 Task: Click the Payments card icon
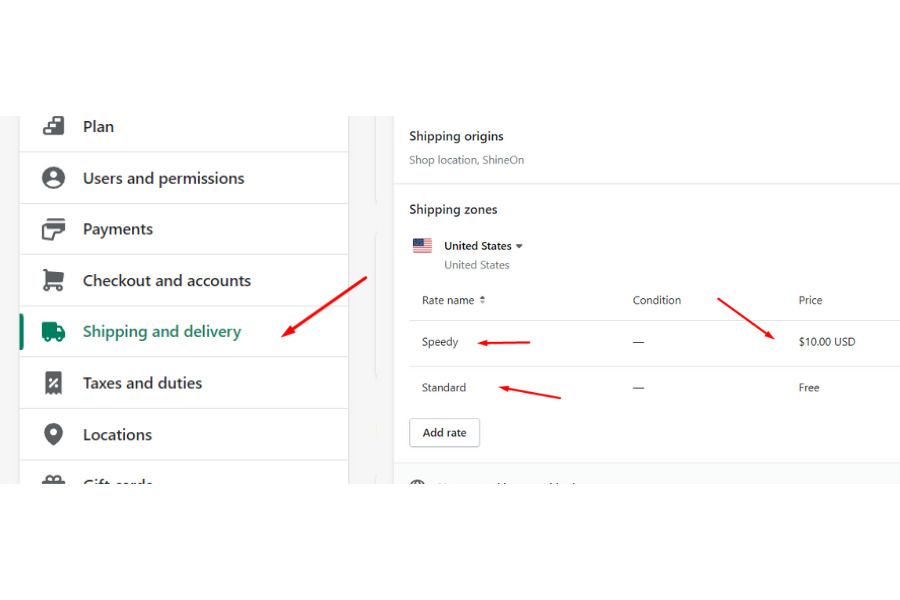click(x=53, y=230)
